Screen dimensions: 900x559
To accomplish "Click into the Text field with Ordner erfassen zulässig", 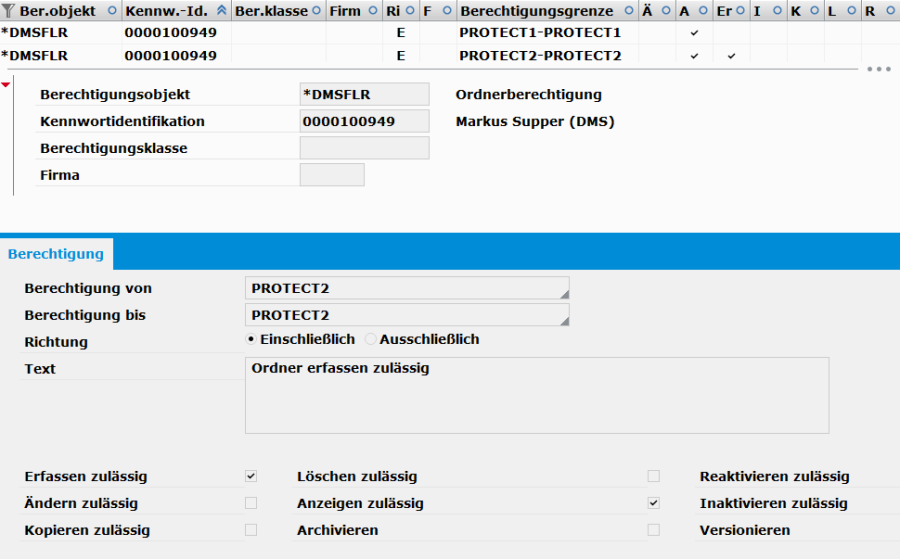I will (x=537, y=395).
